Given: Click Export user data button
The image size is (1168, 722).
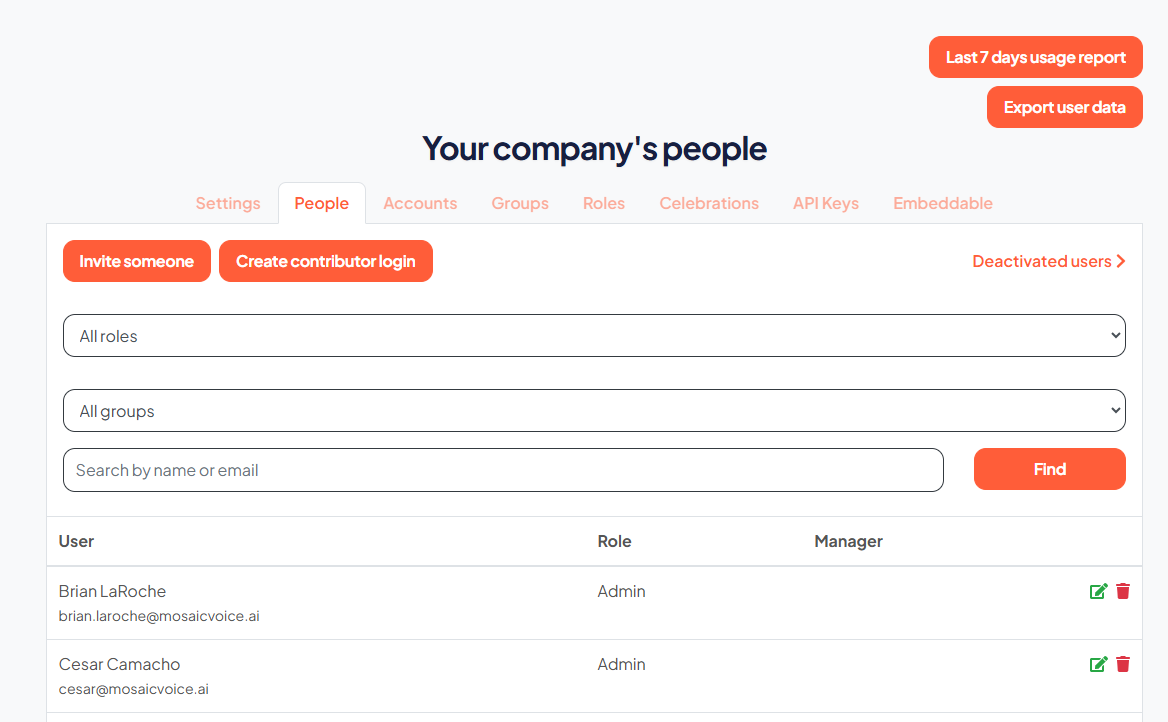Looking at the screenshot, I should click(1064, 107).
